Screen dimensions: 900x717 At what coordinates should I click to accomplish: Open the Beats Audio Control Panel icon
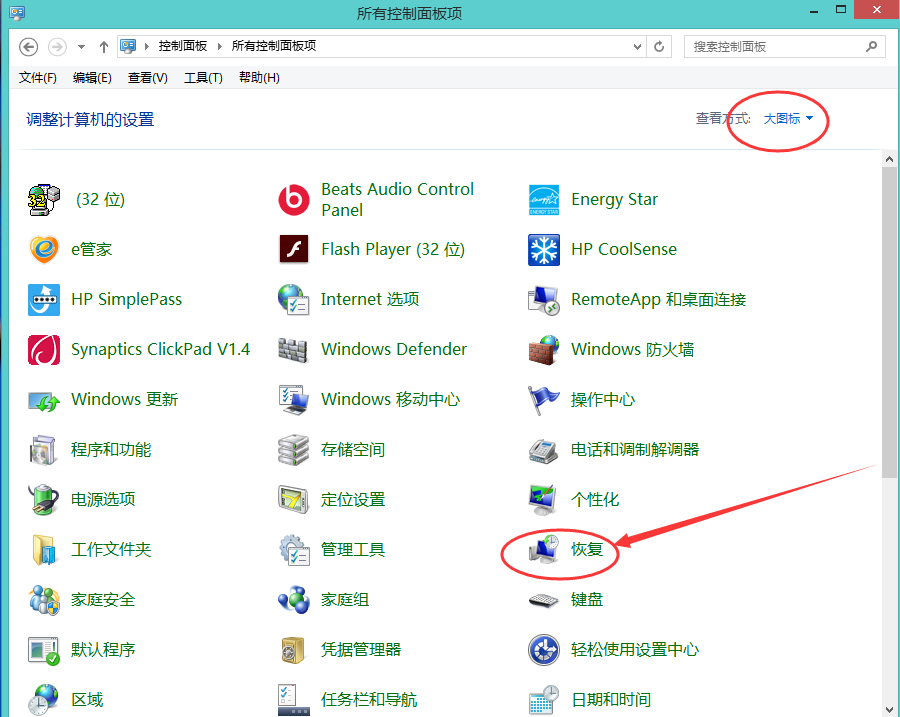point(294,200)
